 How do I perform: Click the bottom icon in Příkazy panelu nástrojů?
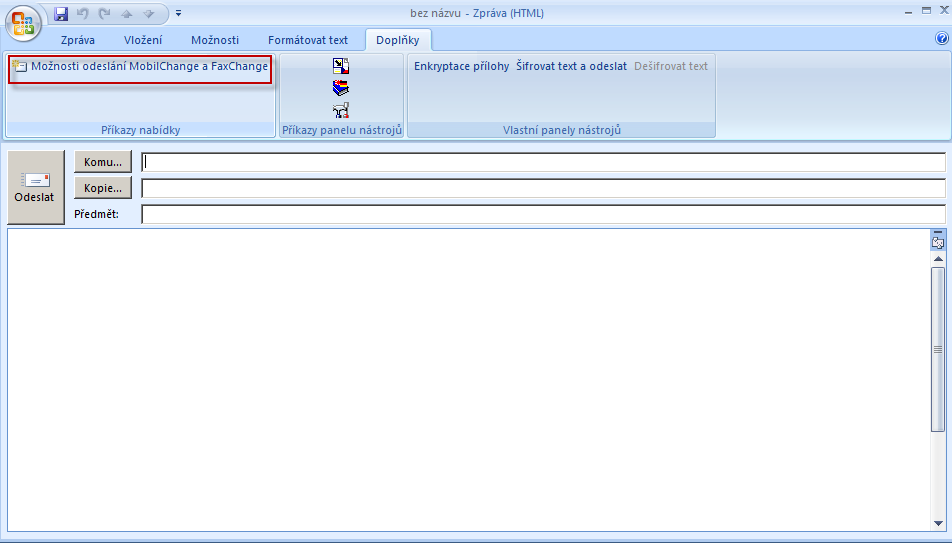(x=341, y=110)
